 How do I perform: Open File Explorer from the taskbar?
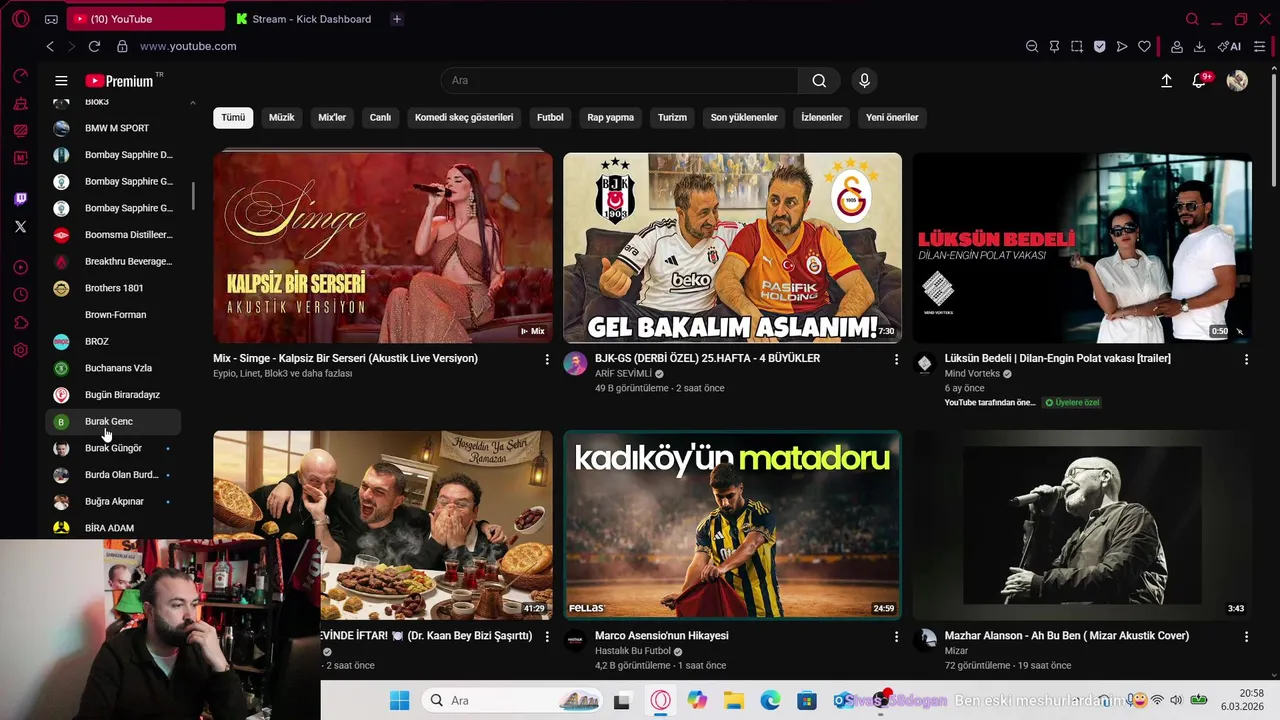734,701
